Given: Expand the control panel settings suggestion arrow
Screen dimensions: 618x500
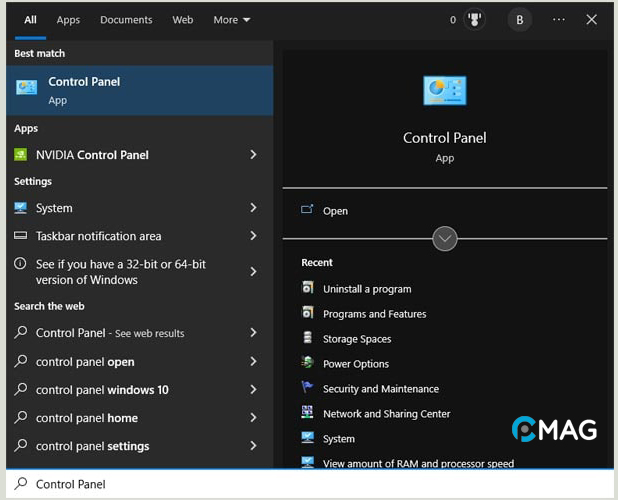Looking at the screenshot, I should click(x=253, y=446).
